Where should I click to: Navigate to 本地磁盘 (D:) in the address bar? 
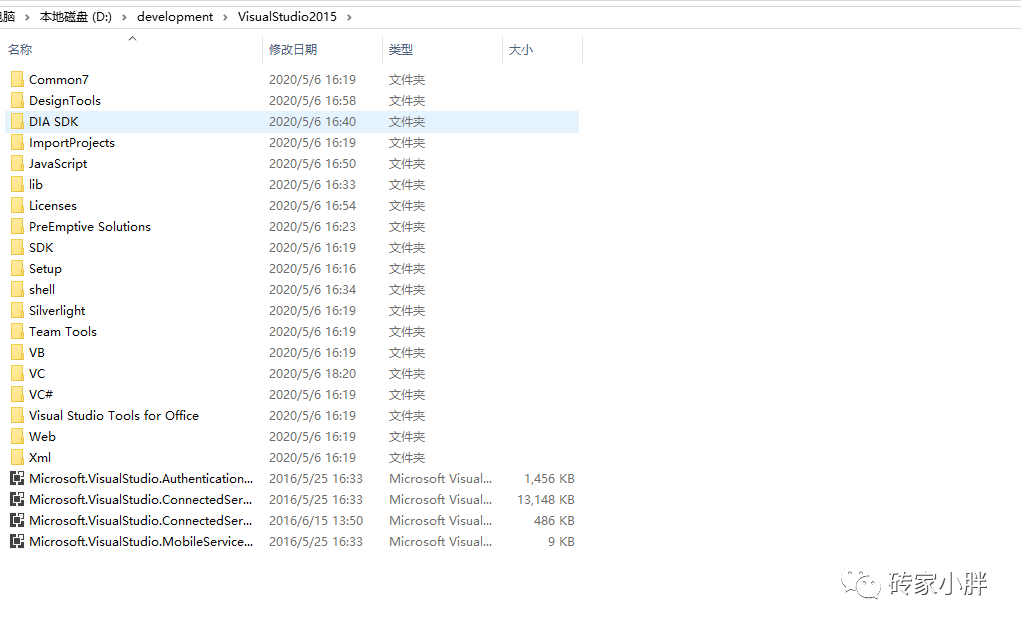(x=76, y=17)
